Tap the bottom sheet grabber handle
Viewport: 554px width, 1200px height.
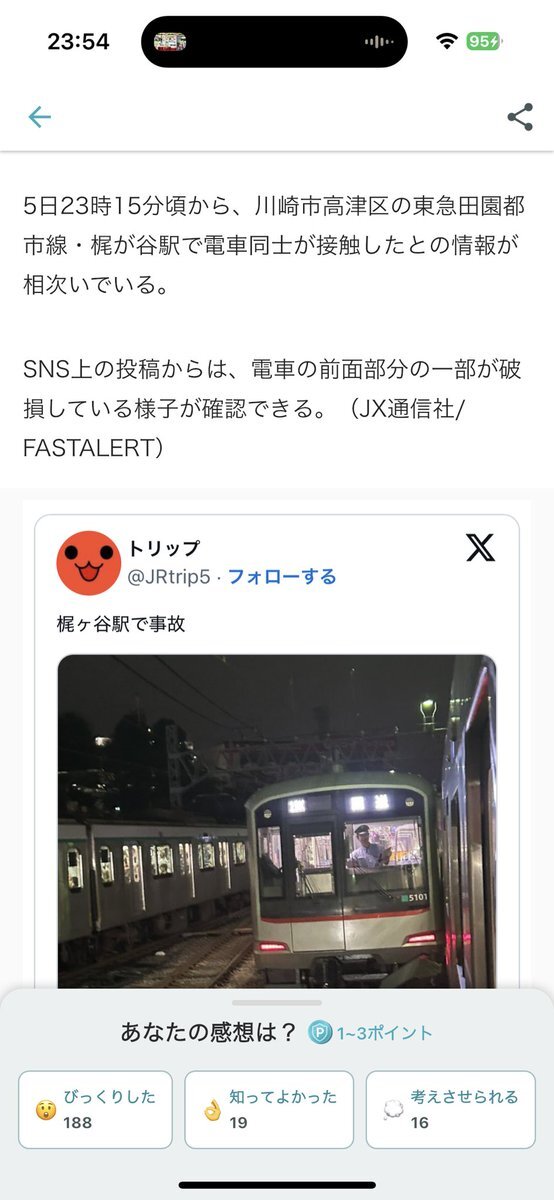click(277, 1002)
